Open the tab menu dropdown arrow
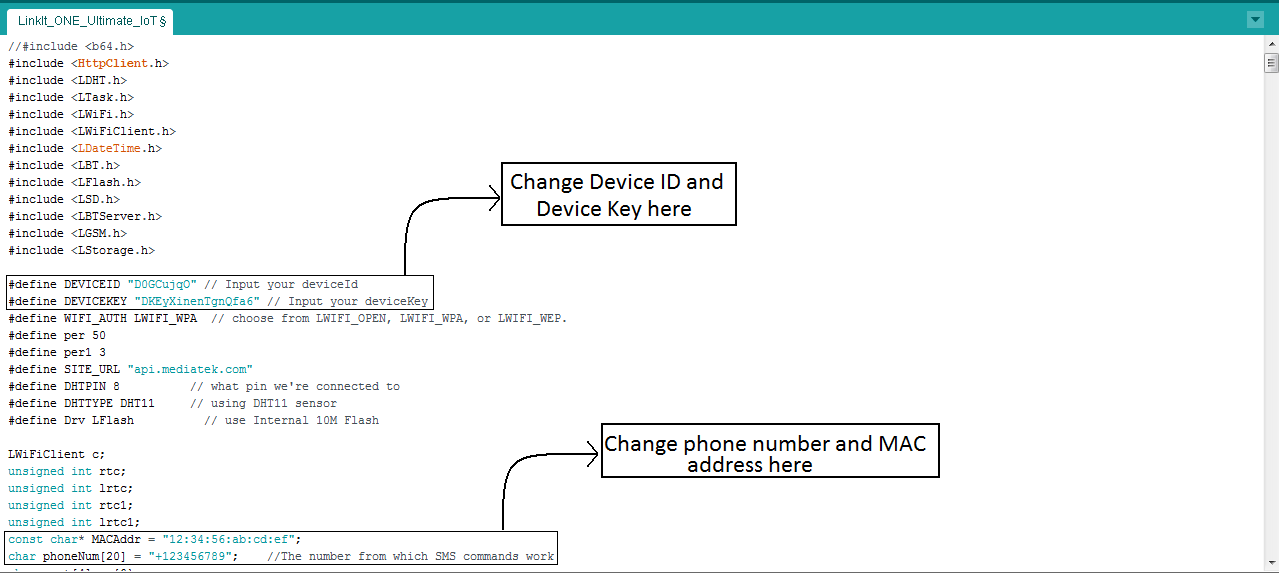The image size is (1279, 573). click(x=1255, y=20)
